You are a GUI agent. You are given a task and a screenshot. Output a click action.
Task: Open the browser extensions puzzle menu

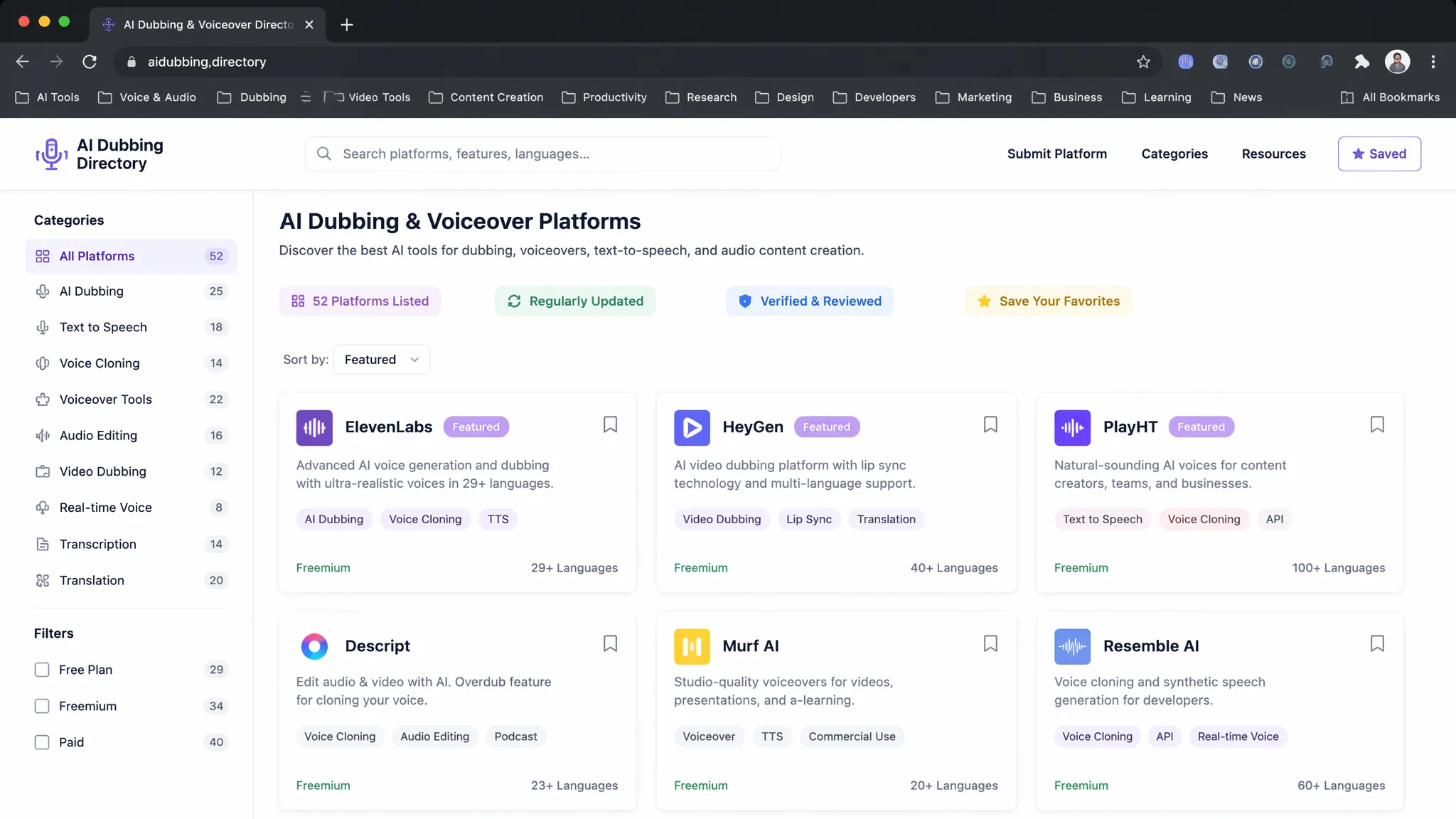click(x=1362, y=62)
